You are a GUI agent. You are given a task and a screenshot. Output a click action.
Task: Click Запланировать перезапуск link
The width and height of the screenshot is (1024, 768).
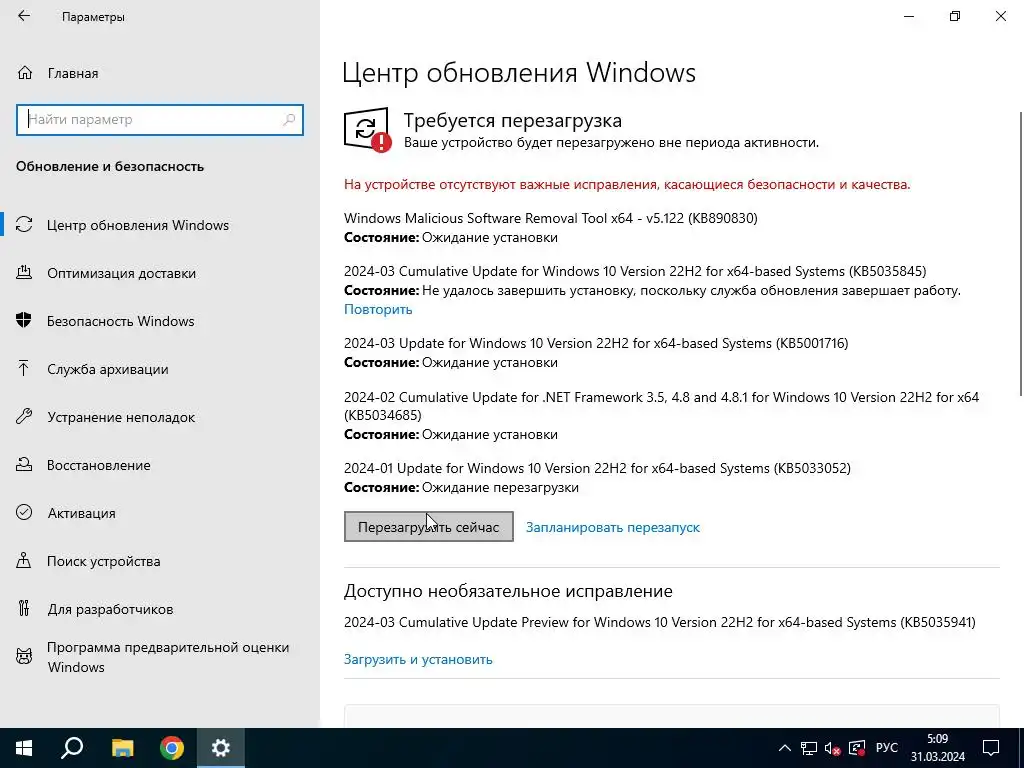point(613,527)
